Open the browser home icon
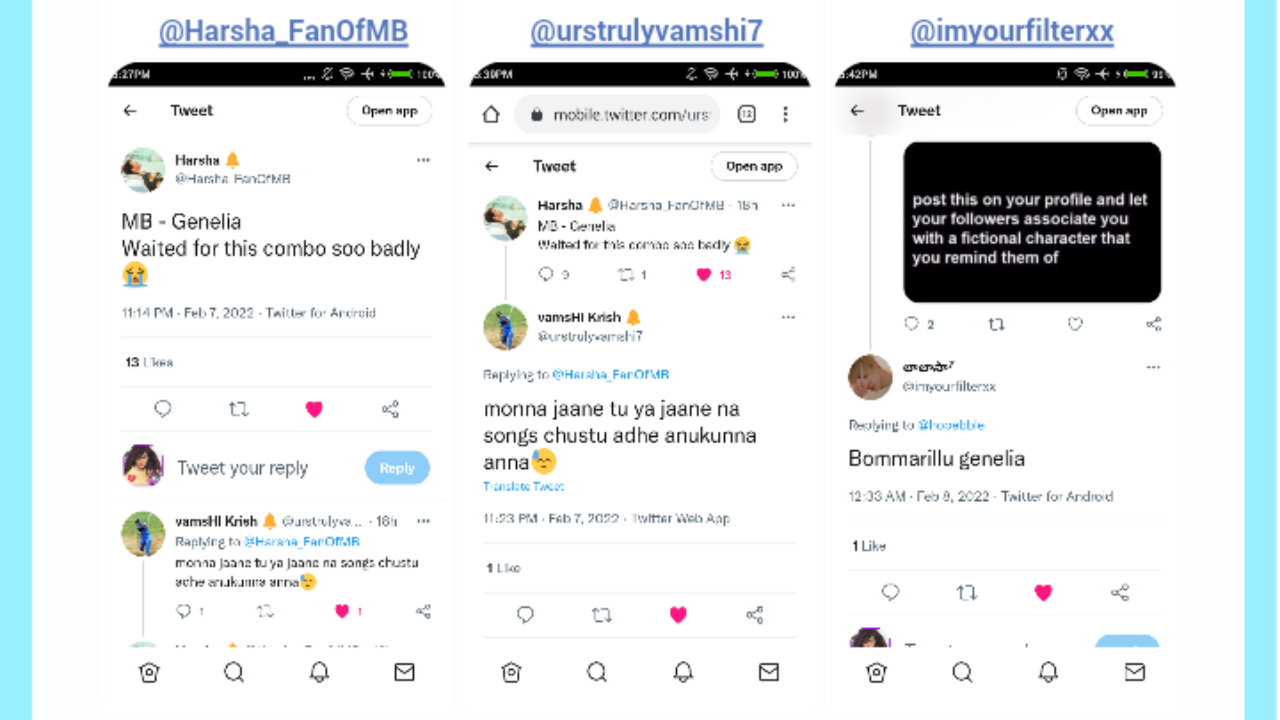Screen dimensions: 1280x720 point(491,115)
